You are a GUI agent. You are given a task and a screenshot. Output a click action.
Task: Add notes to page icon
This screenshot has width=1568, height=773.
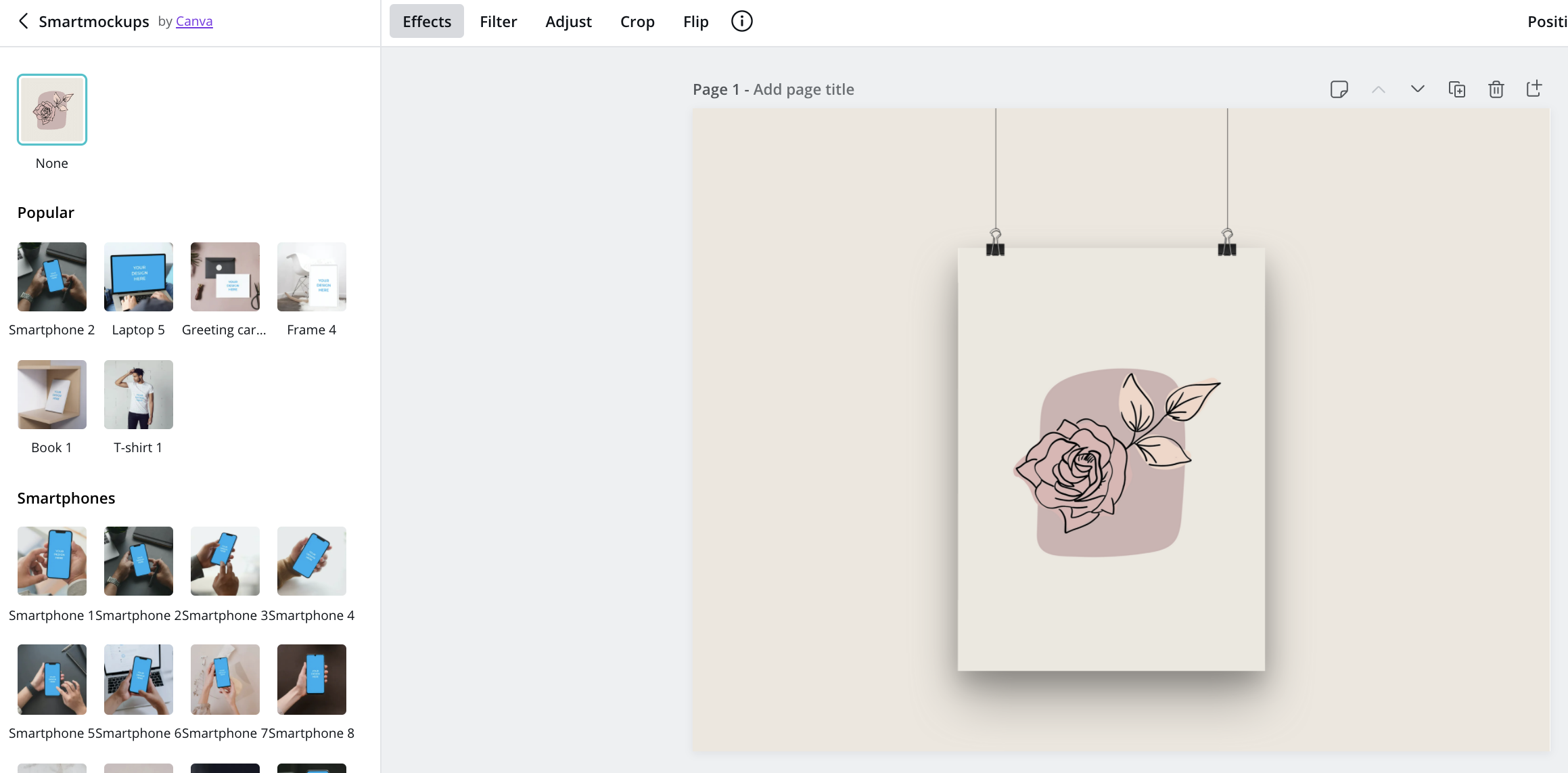coord(1339,89)
